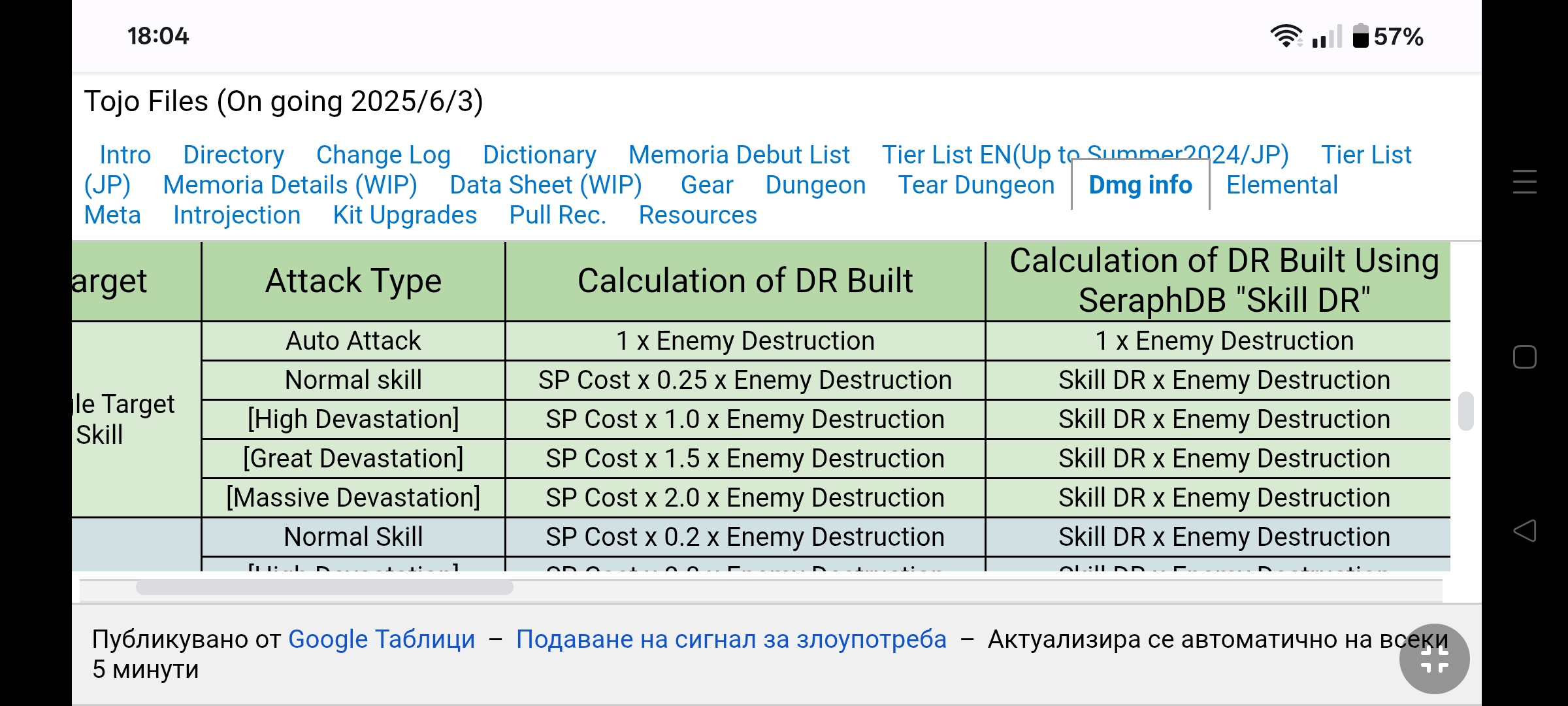
Task: Select 1 x Enemy Destruction in DR Built column
Action: (745, 341)
